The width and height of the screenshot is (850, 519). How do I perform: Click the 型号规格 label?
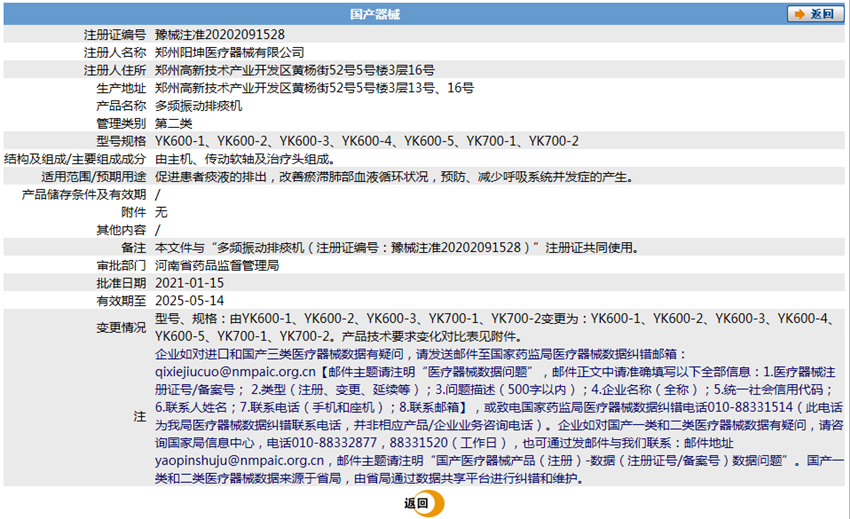coord(121,141)
